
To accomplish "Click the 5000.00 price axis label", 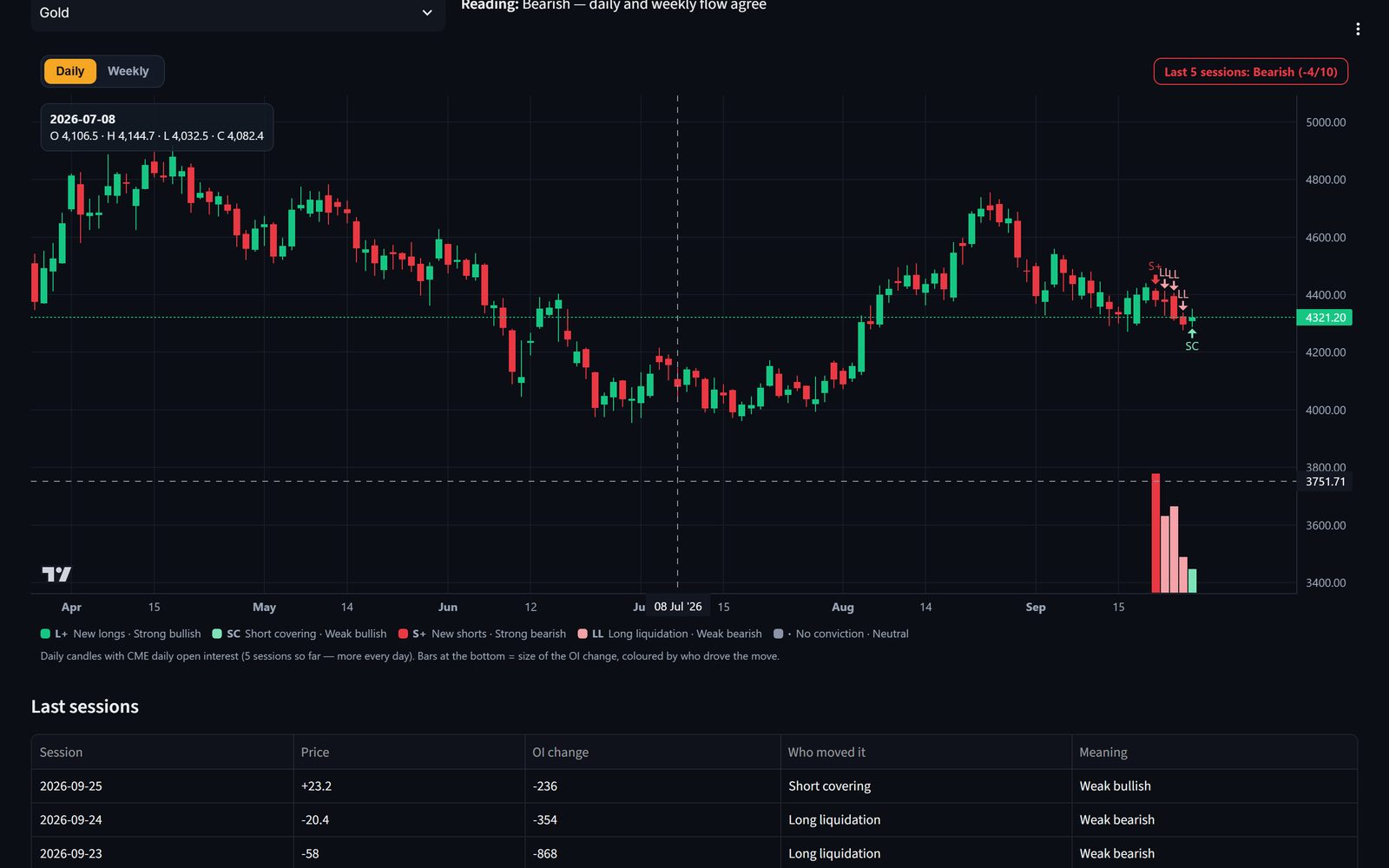I will pos(1326,122).
